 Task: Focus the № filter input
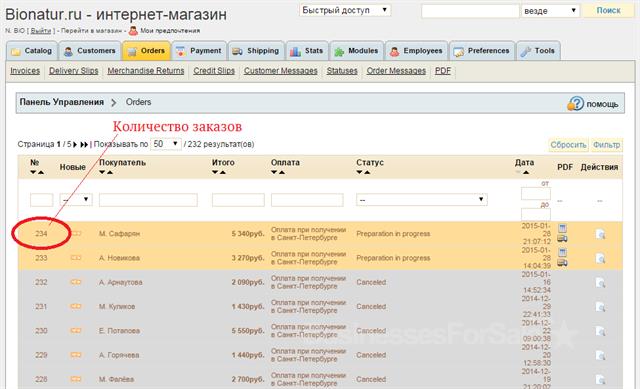point(41,200)
